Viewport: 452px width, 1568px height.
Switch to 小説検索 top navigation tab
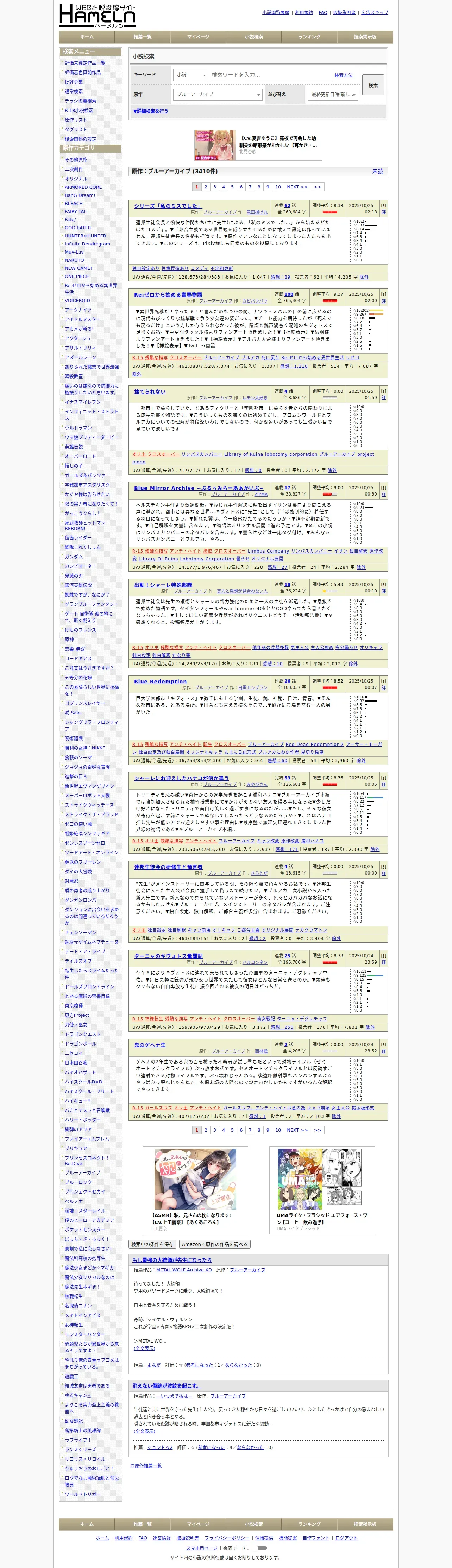(x=254, y=37)
